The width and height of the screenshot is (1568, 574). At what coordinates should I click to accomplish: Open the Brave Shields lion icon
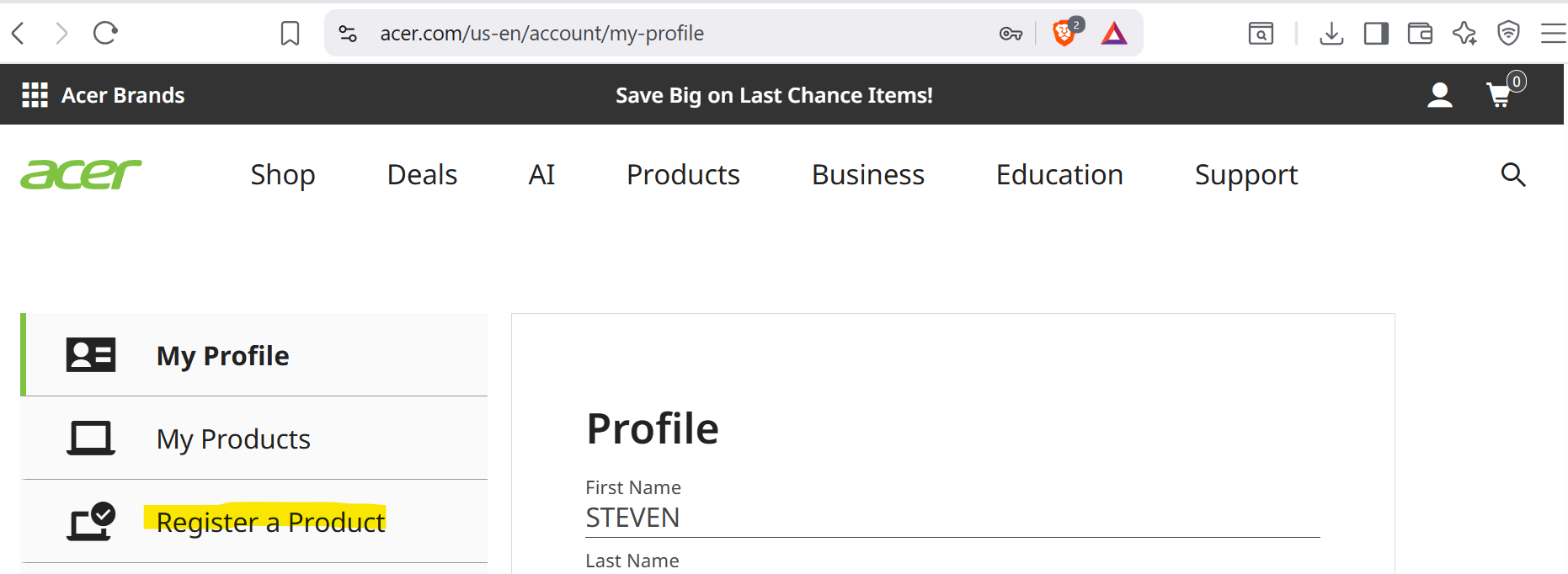click(1064, 34)
